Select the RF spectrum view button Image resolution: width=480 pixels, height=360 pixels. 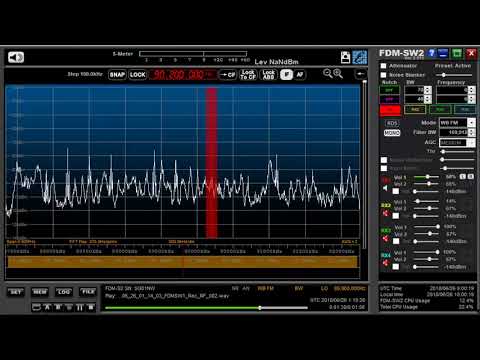click(286, 74)
